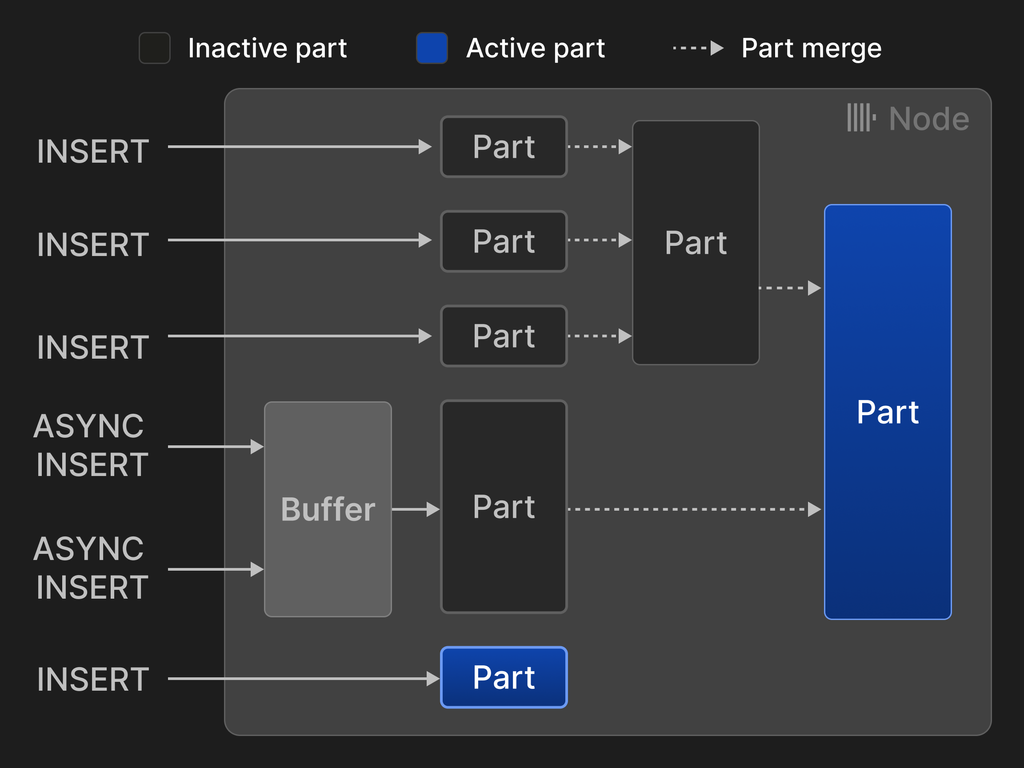The height and width of the screenshot is (768, 1024).
Task: Click the Part merge dashed arrow in legend
Action: [698, 47]
